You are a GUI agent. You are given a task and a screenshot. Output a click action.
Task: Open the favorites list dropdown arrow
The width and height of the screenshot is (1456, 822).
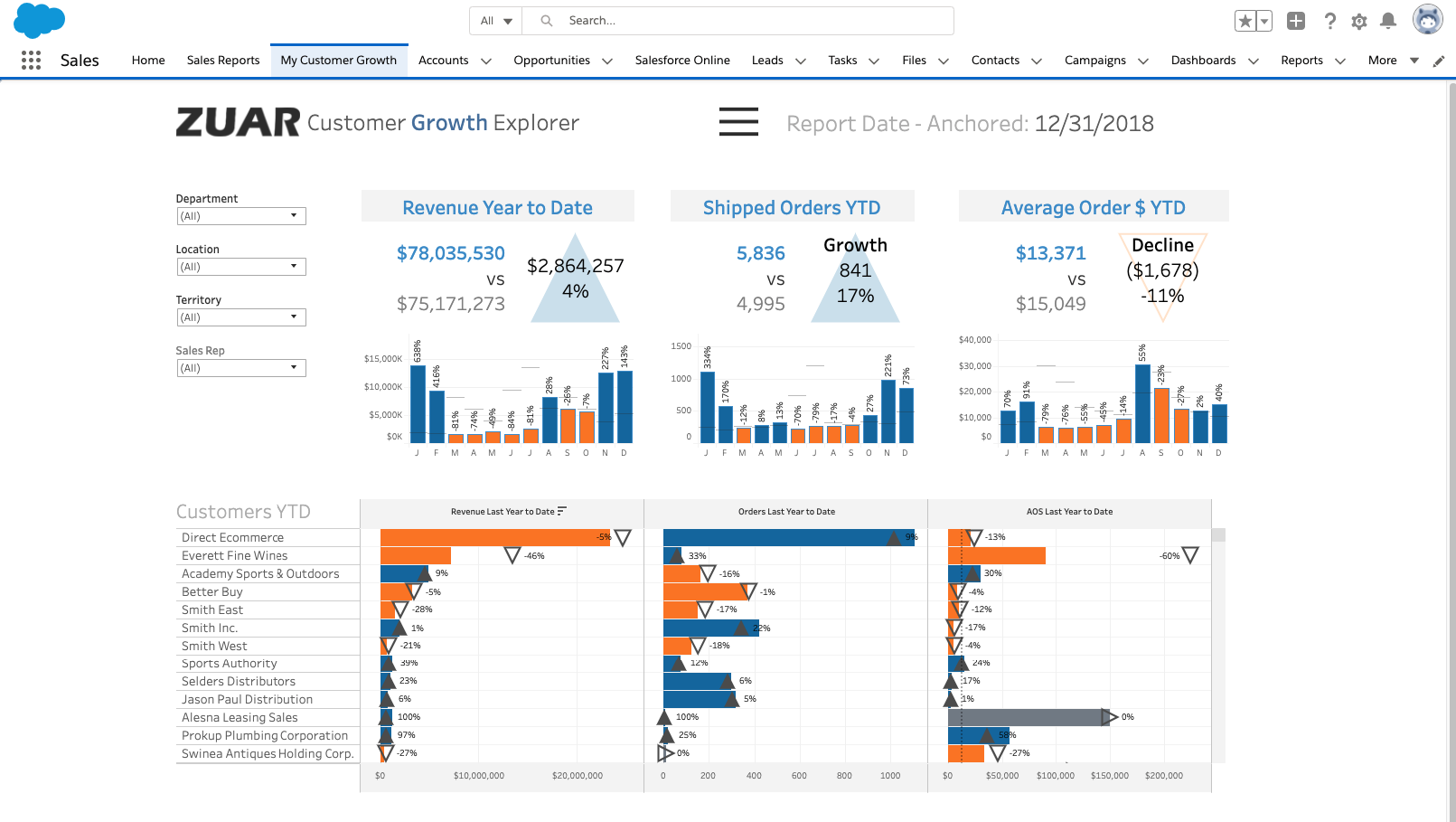(x=1264, y=21)
